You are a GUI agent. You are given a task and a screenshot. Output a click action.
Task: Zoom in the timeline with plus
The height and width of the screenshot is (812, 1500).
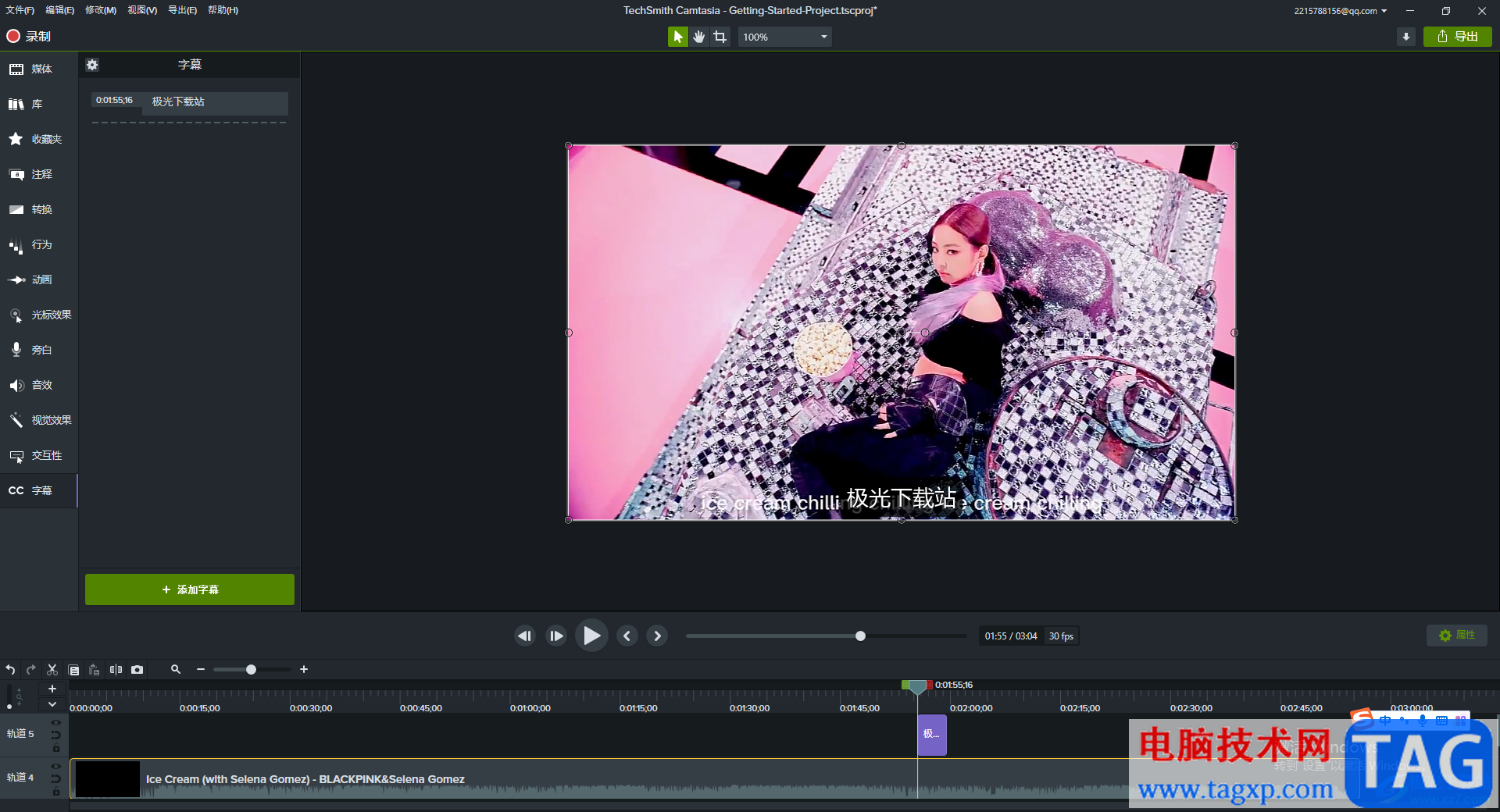tap(304, 670)
